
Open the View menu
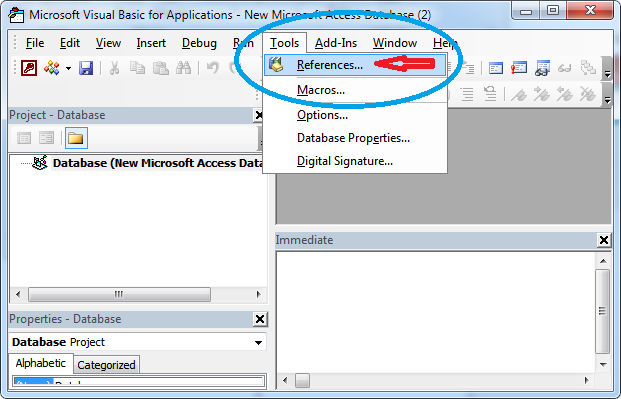pos(108,43)
